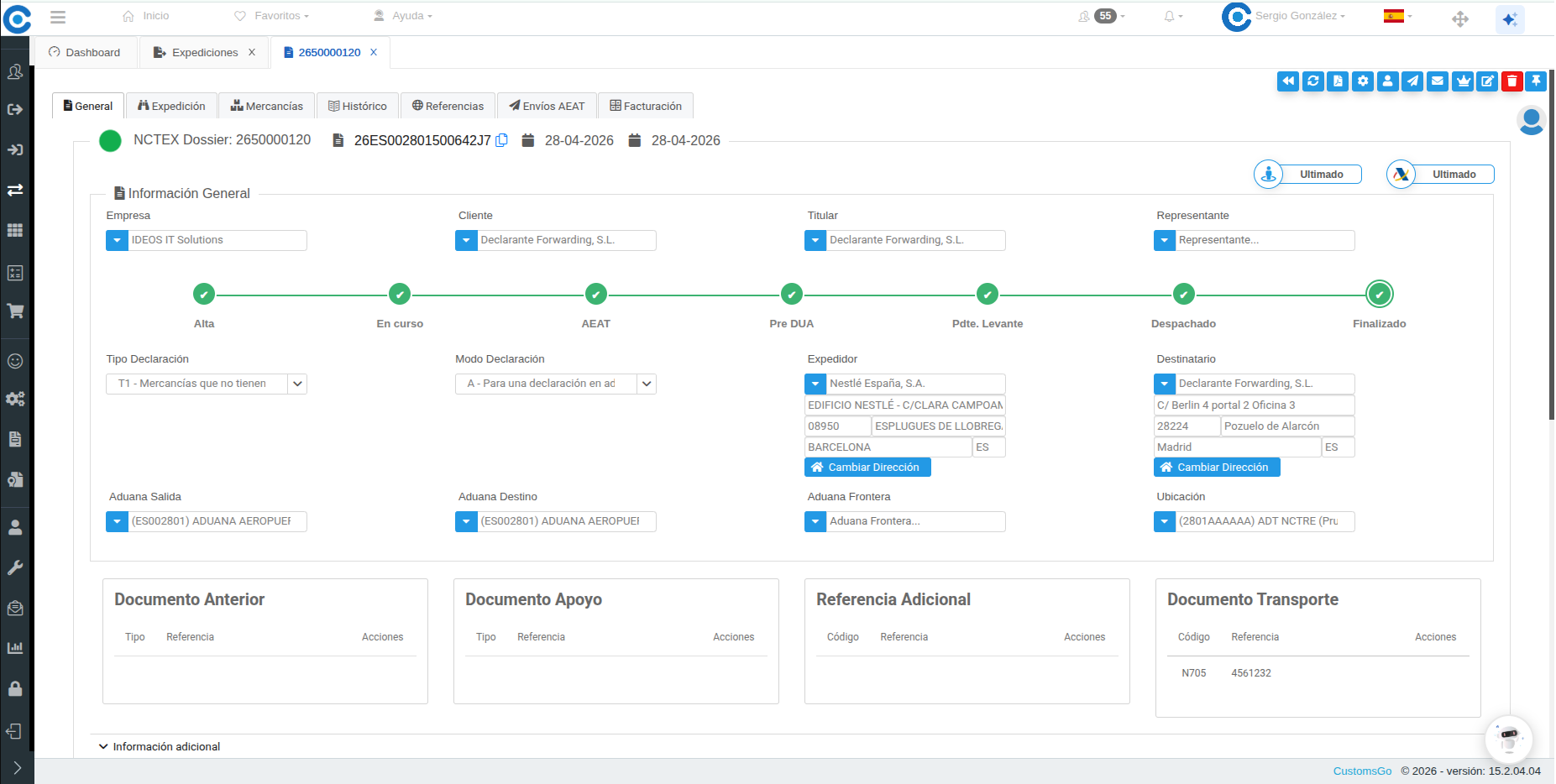Click the blue user avatar on right edge
This screenshot has width=1556, height=784.
coord(1532,121)
